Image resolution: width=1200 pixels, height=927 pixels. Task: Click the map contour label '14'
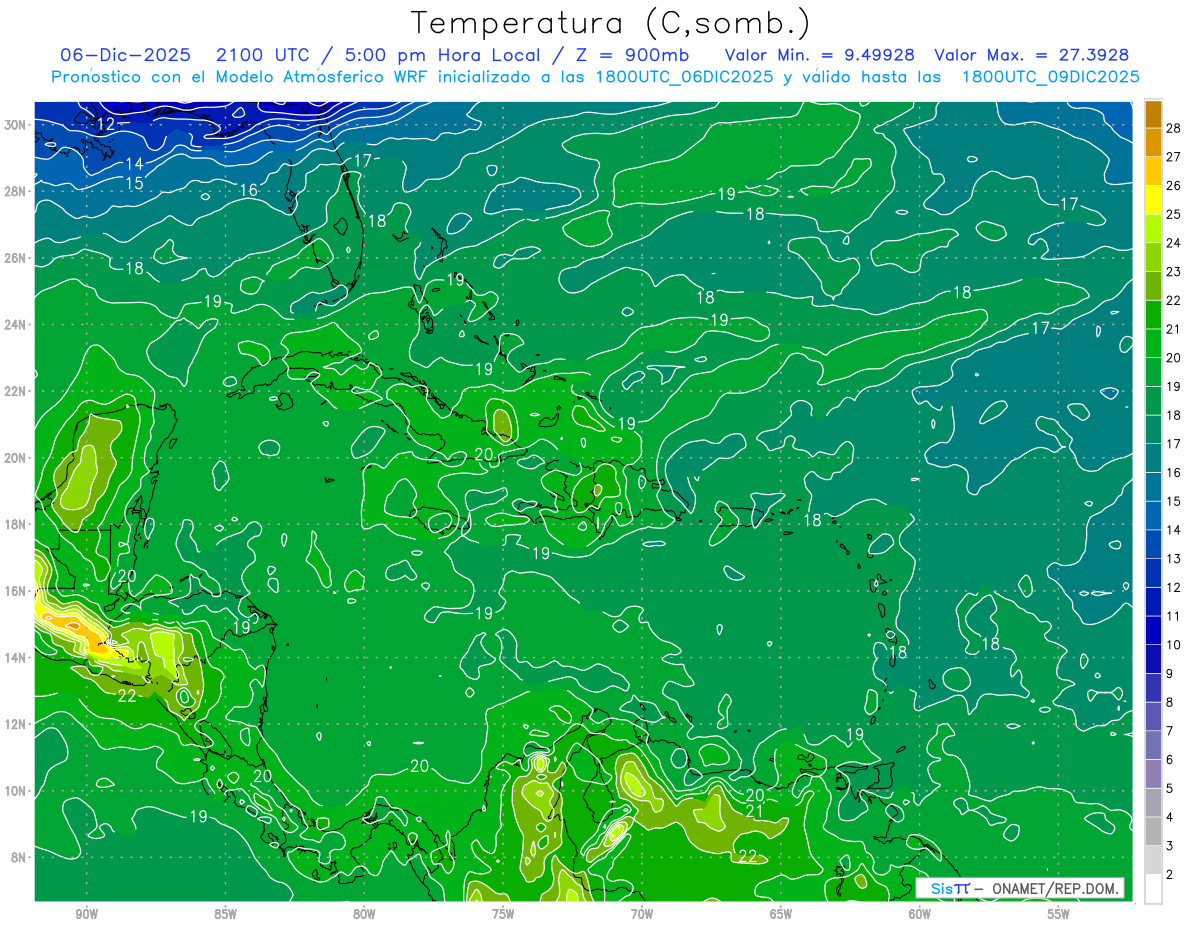tap(134, 163)
